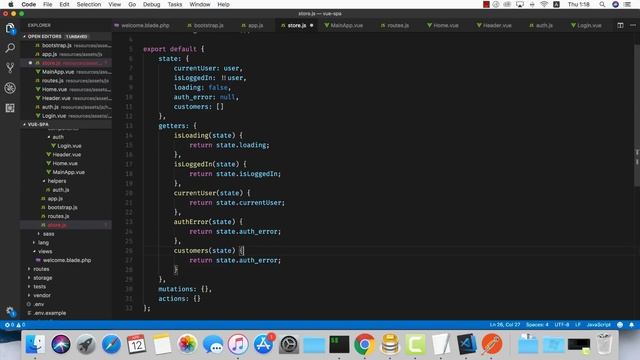Open notifications bell in status bar
The image size is (640, 360).
tap(631, 325)
